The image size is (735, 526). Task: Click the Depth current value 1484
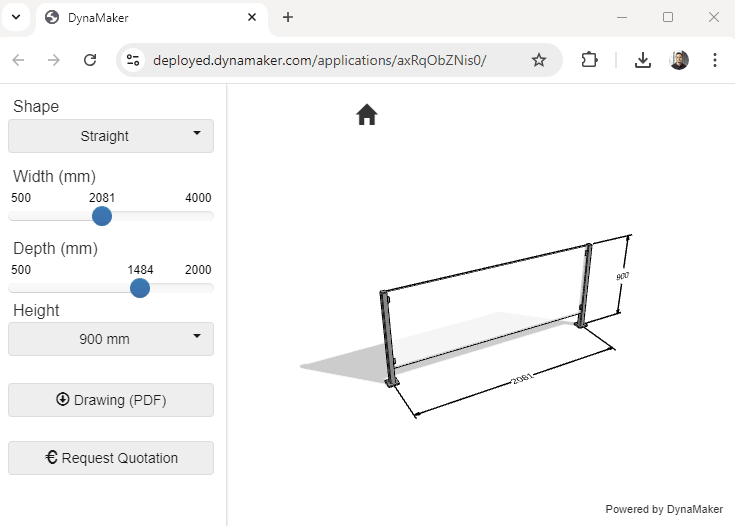140,270
